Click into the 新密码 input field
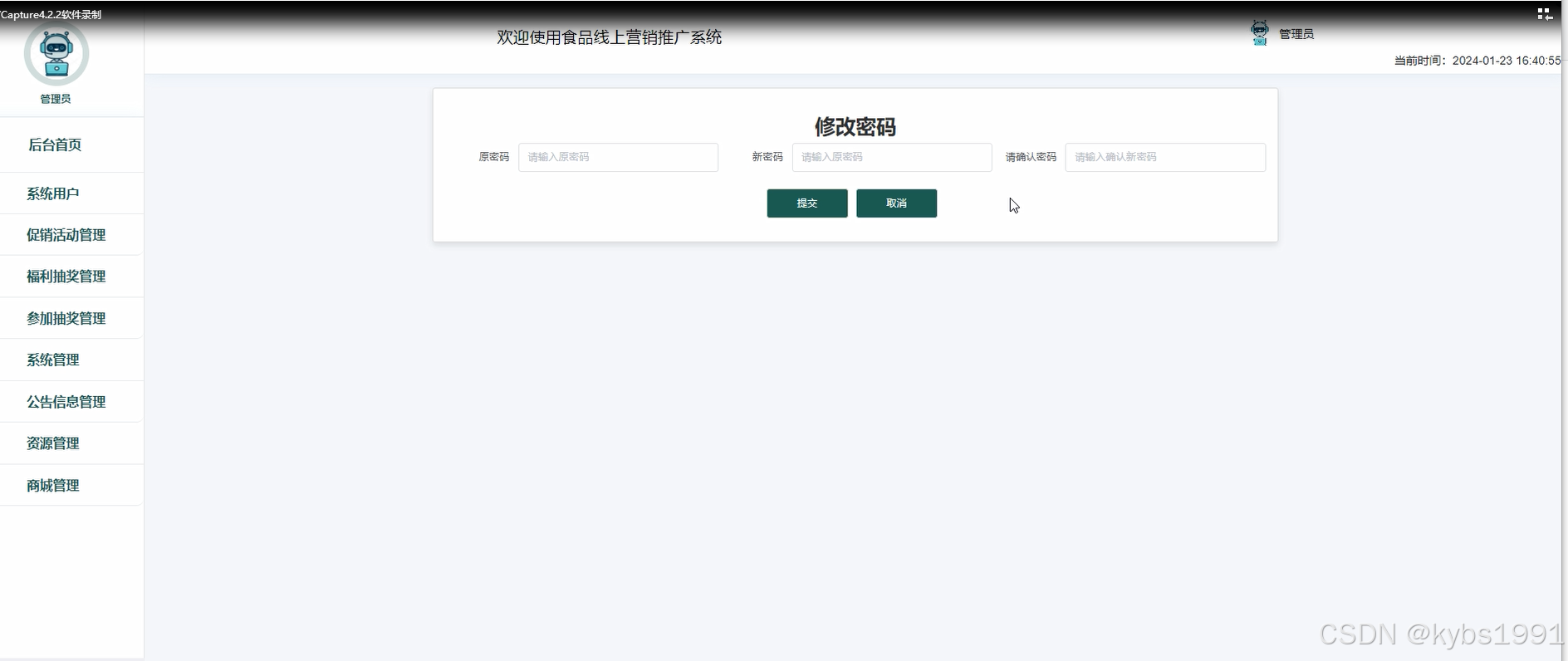The image size is (1568, 661). 892,157
